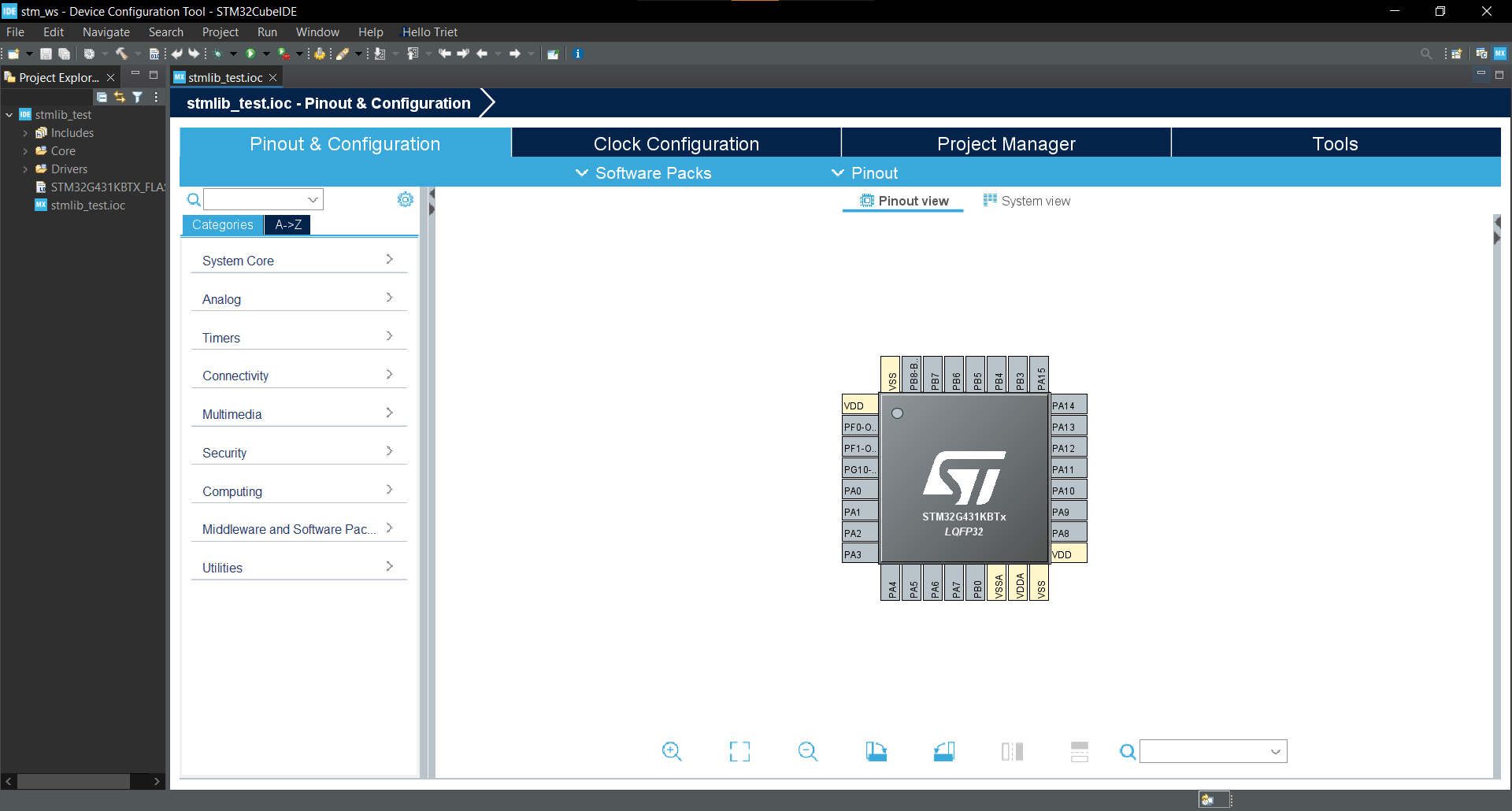Rotate the chip counter-clockwise
The height and width of the screenshot is (811, 1512).
click(944, 751)
